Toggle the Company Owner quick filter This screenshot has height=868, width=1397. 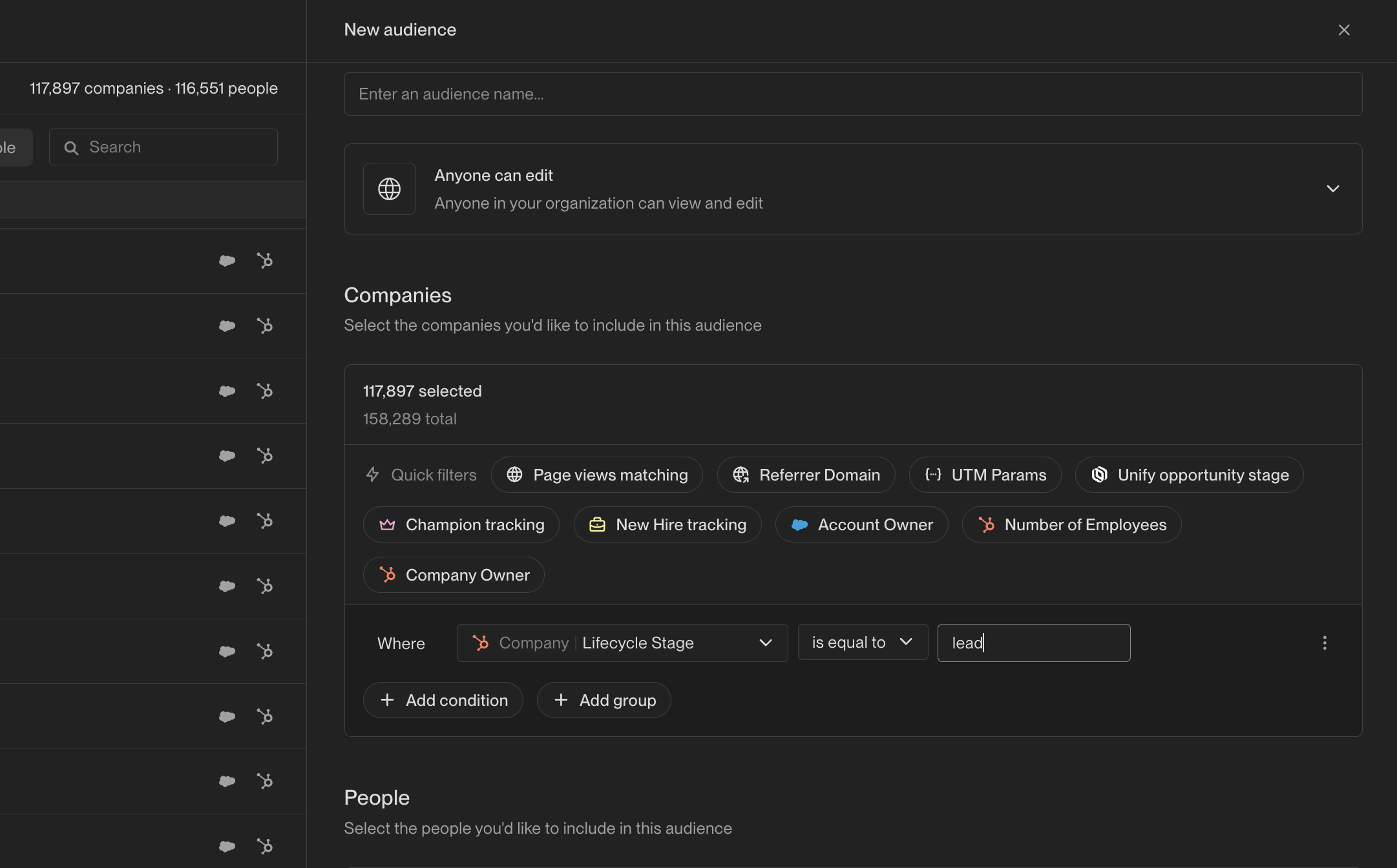[x=454, y=575]
